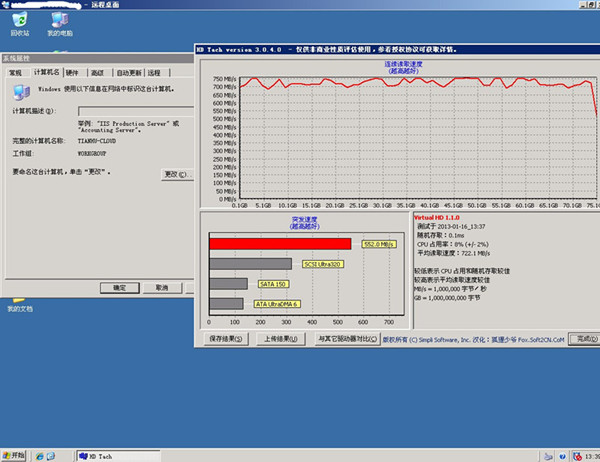Click the 552.0 MB/s label
Image resolution: width=600 pixels, height=462 pixels.
[379, 244]
